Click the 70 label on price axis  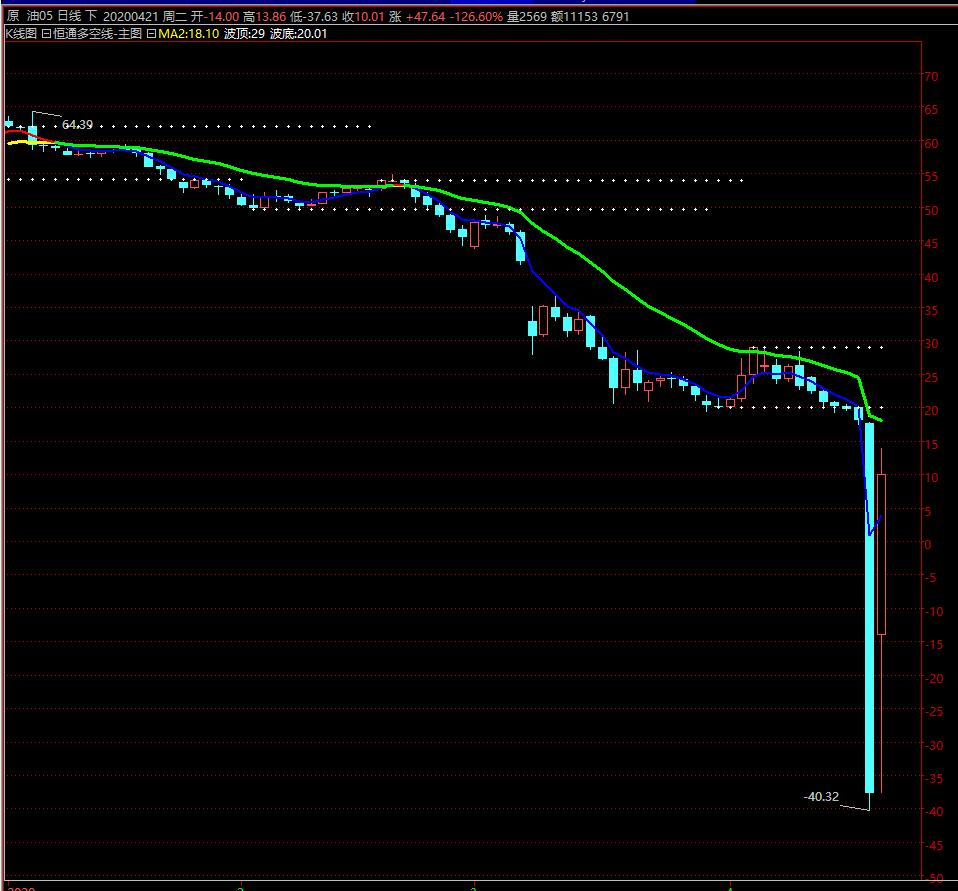pos(930,77)
